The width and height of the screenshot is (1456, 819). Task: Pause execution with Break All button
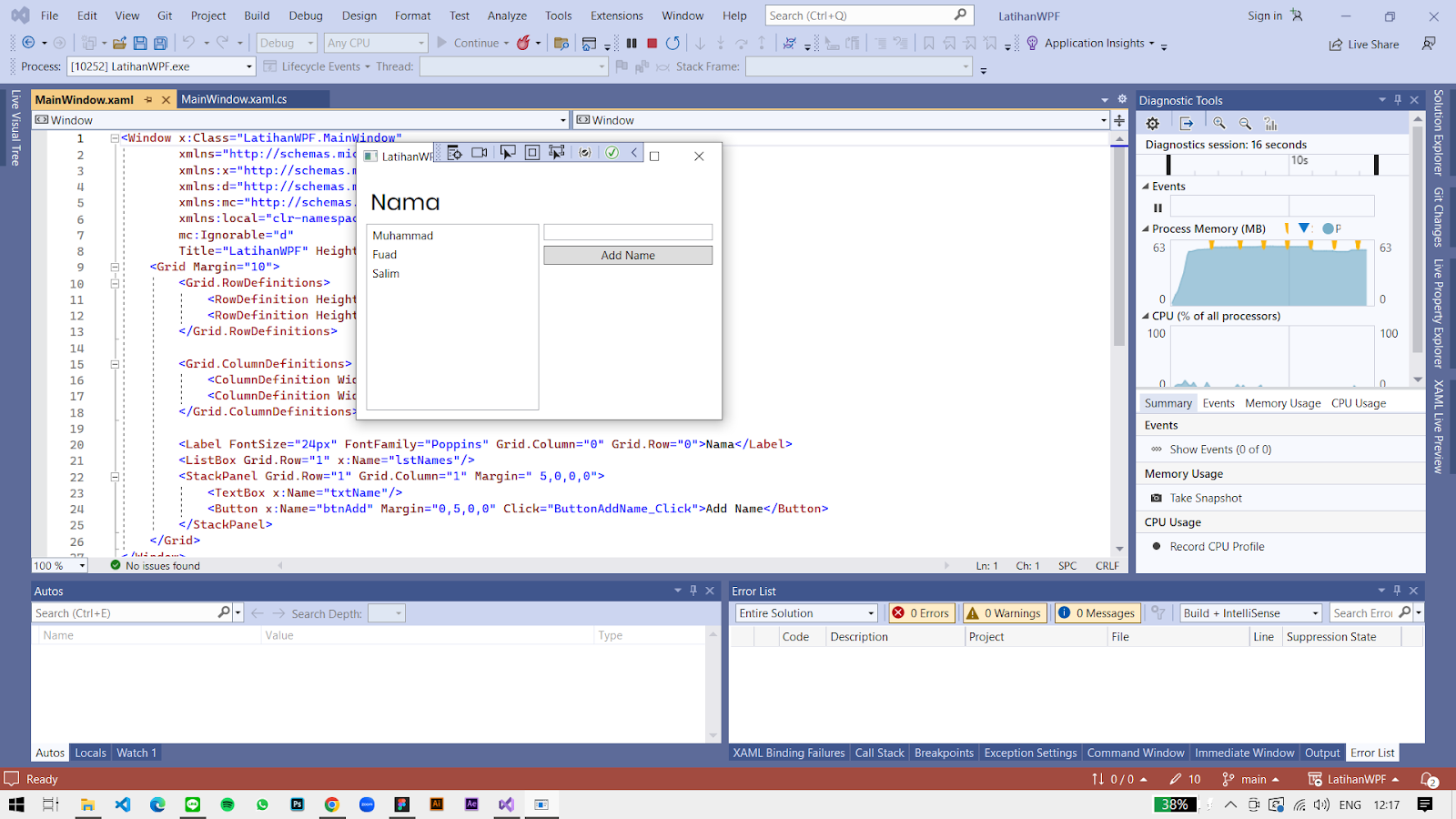point(632,43)
